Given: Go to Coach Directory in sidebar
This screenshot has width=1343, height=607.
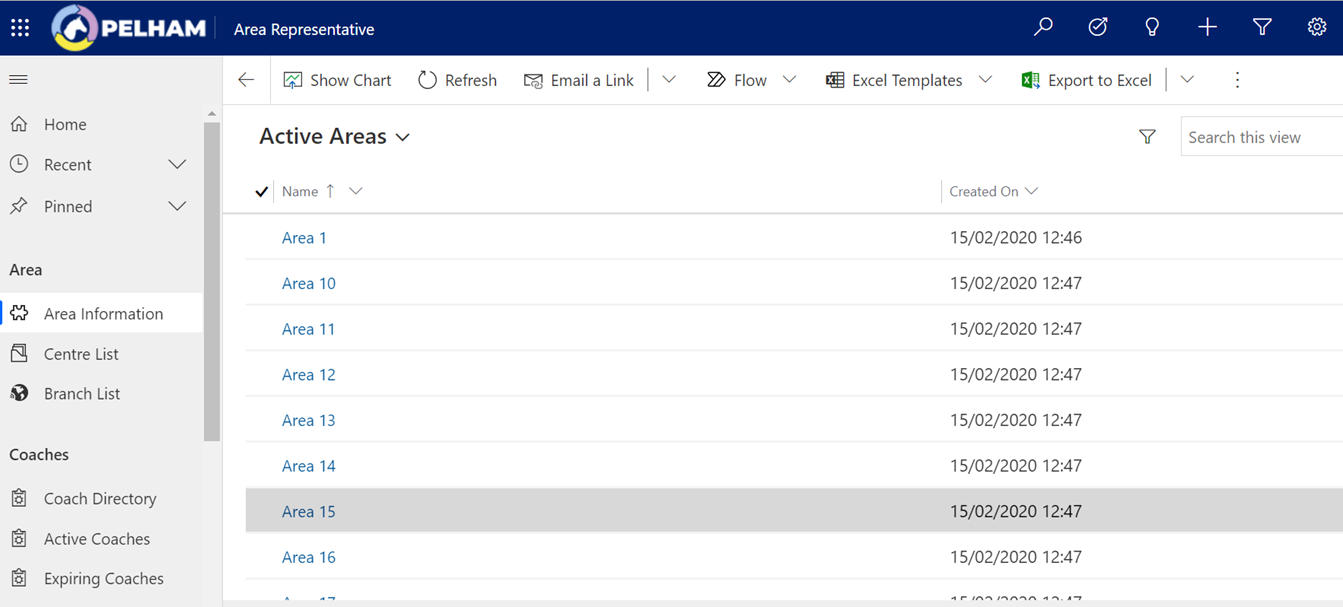Looking at the screenshot, I should coord(100,499).
